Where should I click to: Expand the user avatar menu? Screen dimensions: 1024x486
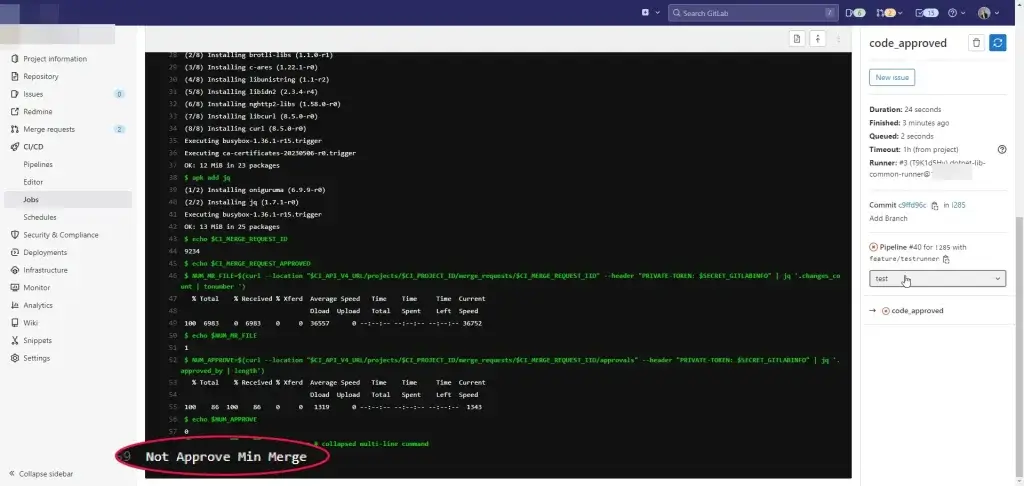coord(987,13)
